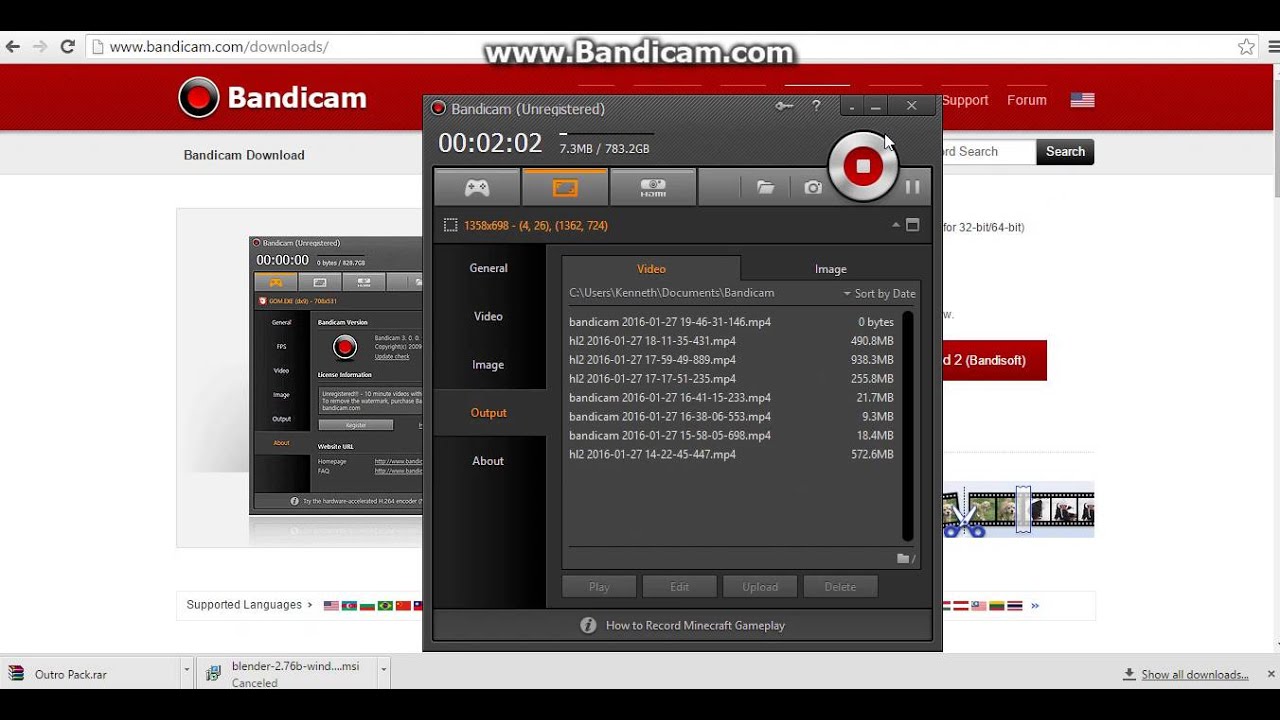Select Screen recording mode icon
1280x720 pixels.
565,187
